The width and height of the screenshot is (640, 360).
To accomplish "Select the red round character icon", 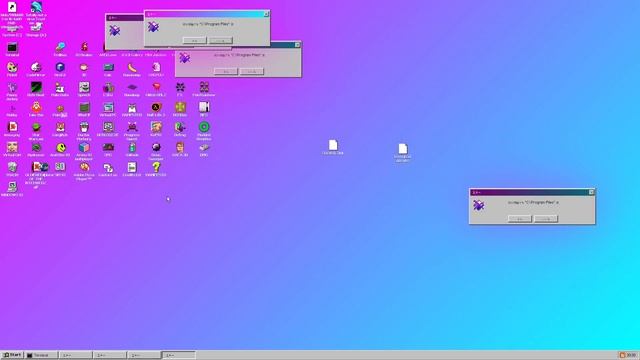I will tap(36, 107).
